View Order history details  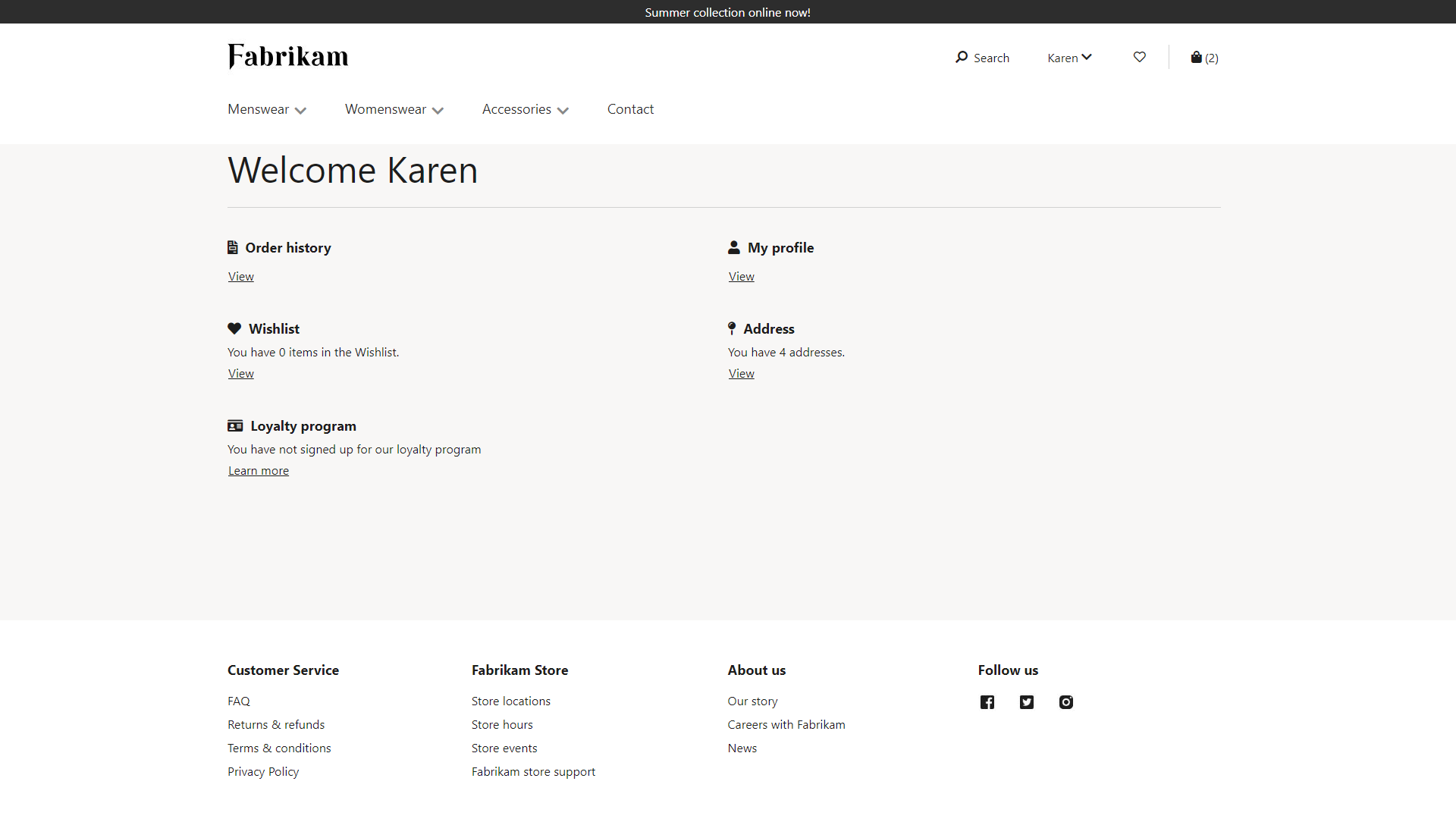240,275
